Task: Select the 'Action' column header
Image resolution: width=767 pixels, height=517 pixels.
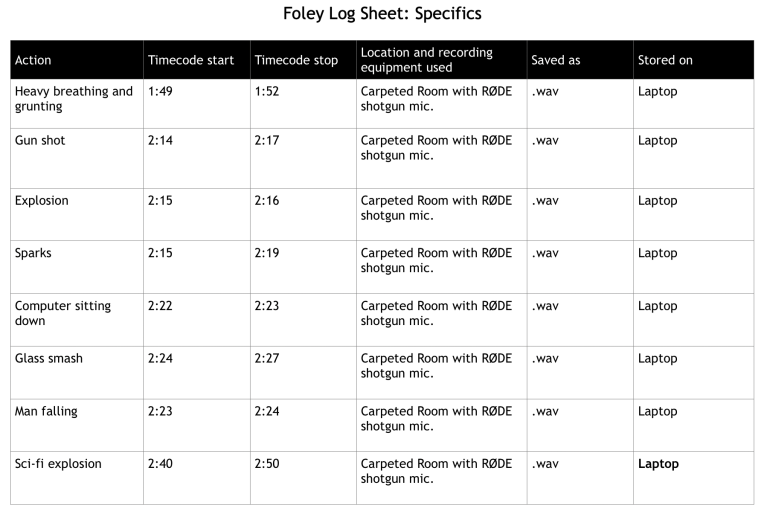Action: coord(33,60)
